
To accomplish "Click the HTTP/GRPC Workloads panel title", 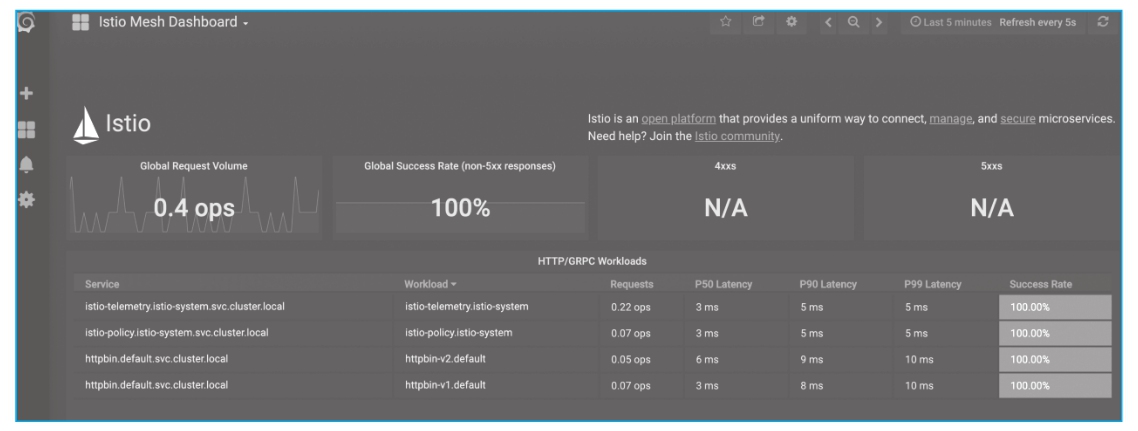I will point(590,261).
